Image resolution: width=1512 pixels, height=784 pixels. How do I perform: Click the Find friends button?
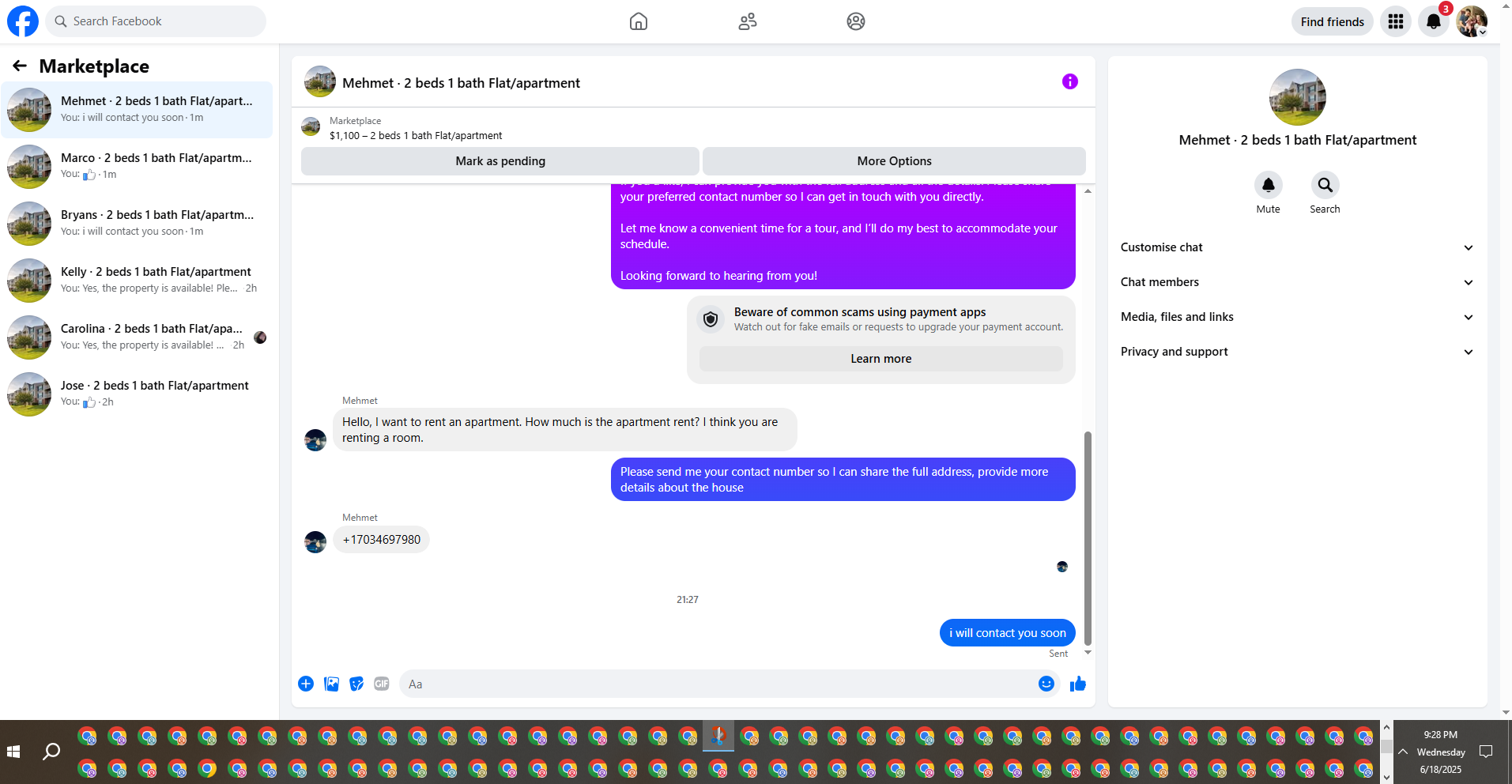coord(1333,21)
